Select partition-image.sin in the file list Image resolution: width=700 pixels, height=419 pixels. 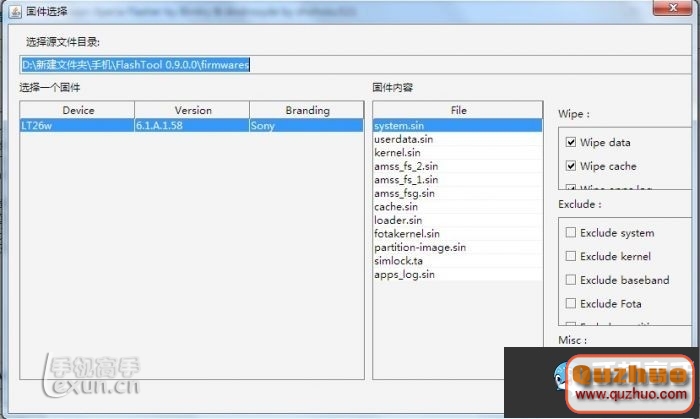458,247
